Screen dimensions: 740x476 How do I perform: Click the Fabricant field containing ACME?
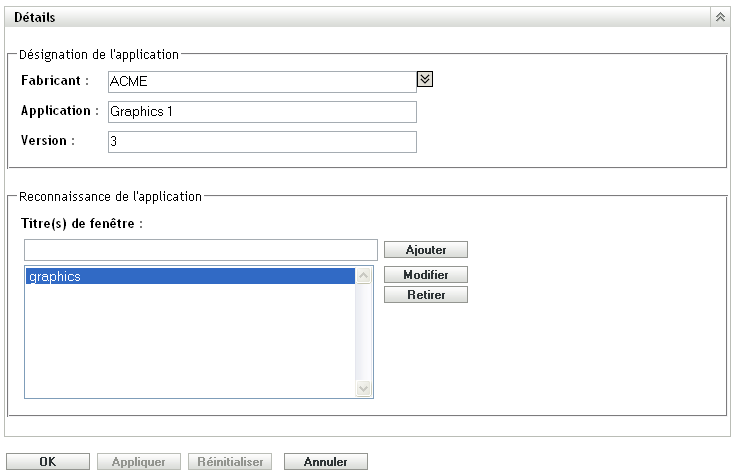(261, 81)
